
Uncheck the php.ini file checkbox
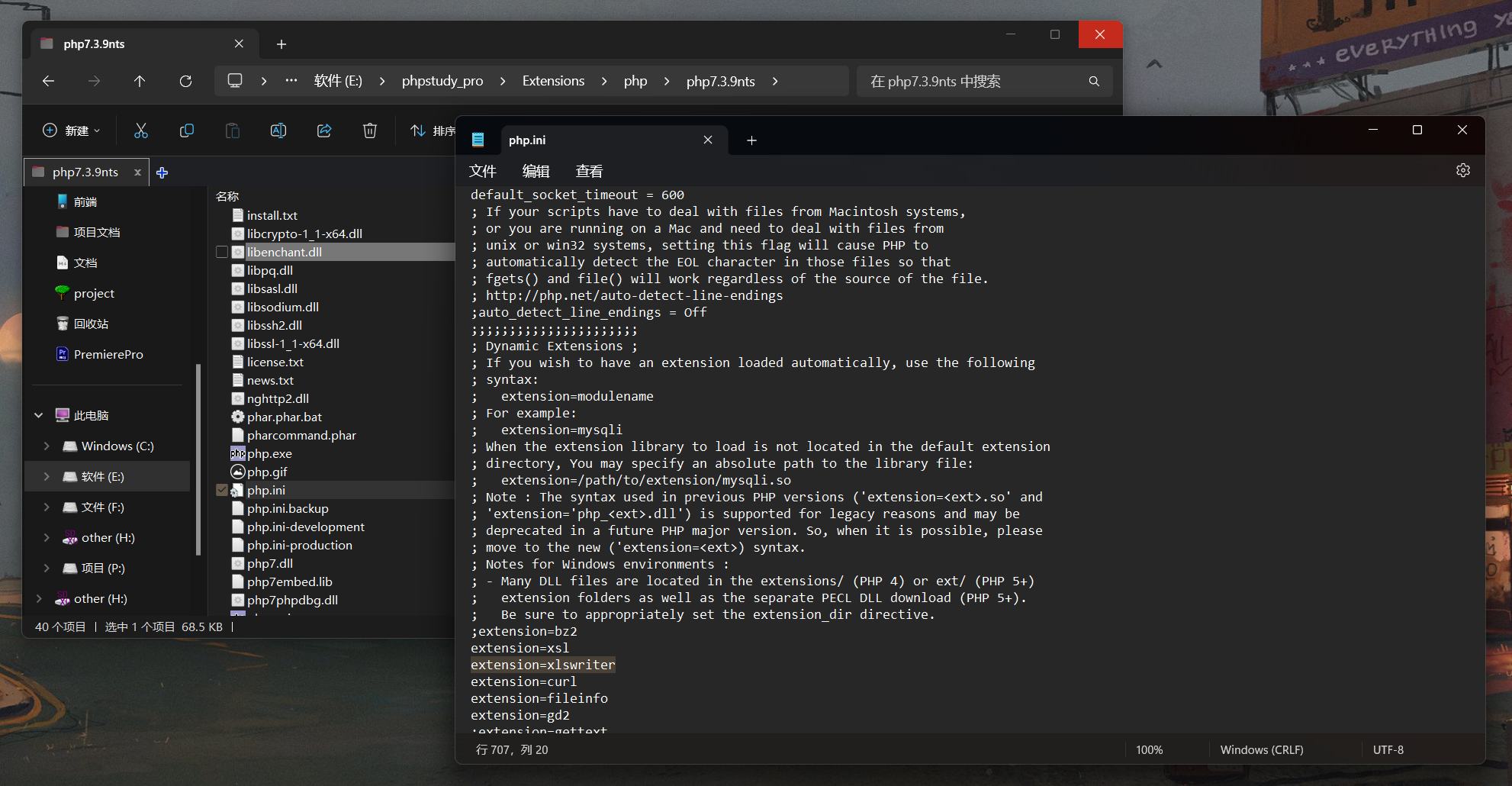pos(222,490)
